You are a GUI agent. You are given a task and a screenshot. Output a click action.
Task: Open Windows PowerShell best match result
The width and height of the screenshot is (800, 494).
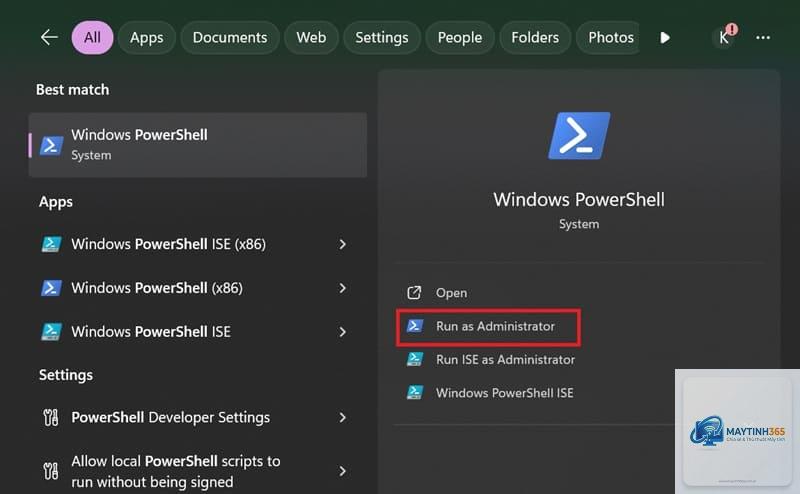click(x=197, y=145)
